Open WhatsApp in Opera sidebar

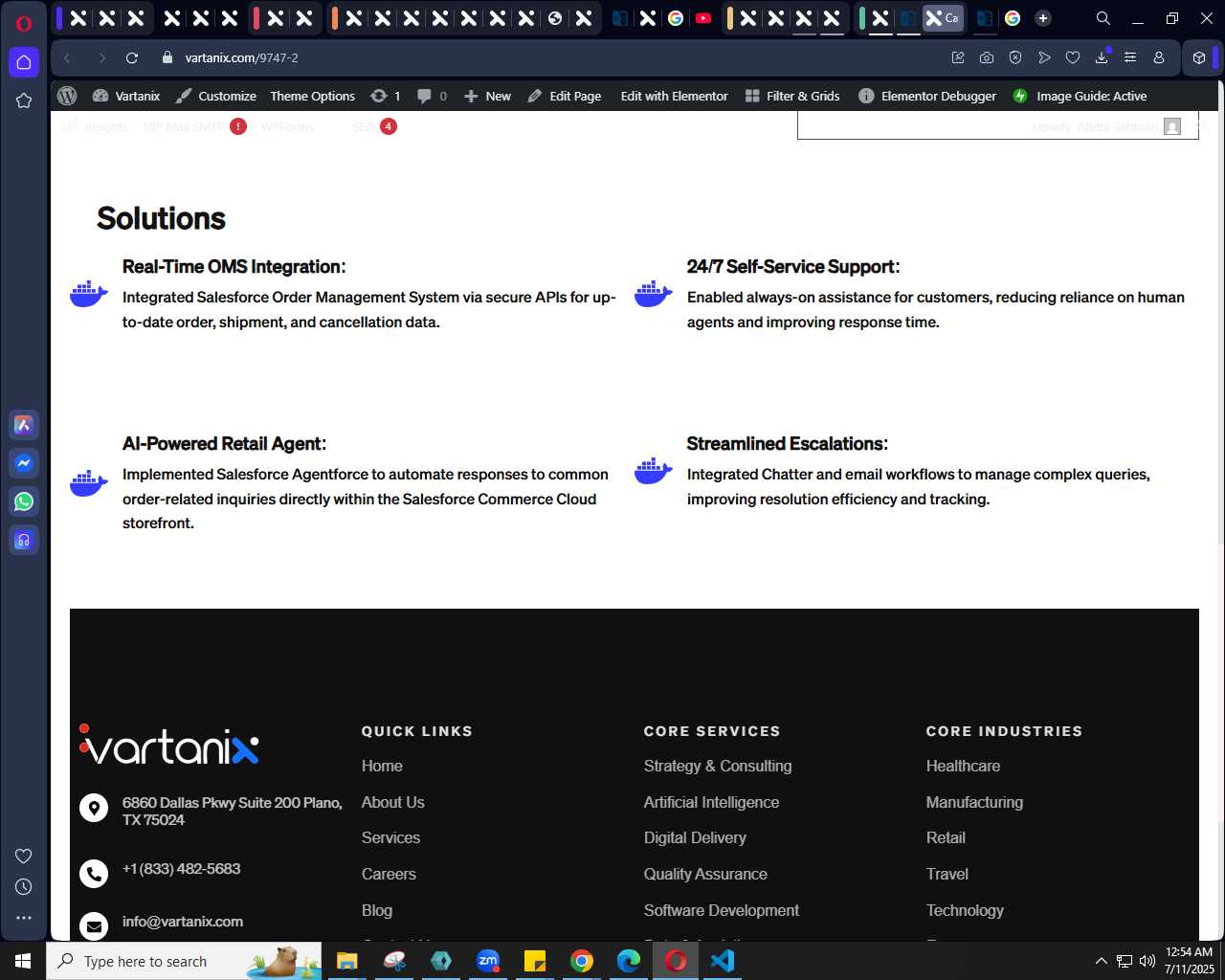(24, 501)
